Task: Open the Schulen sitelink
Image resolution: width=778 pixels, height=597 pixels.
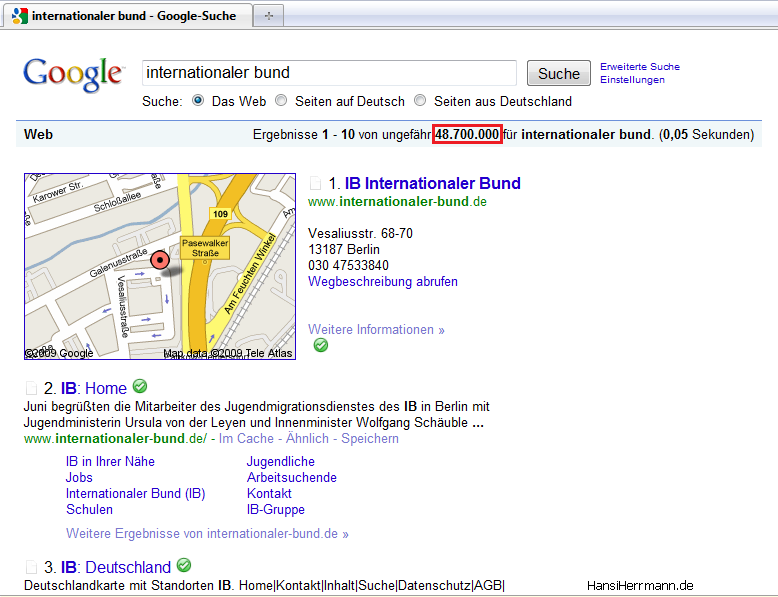Action: (x=89, y=509)
